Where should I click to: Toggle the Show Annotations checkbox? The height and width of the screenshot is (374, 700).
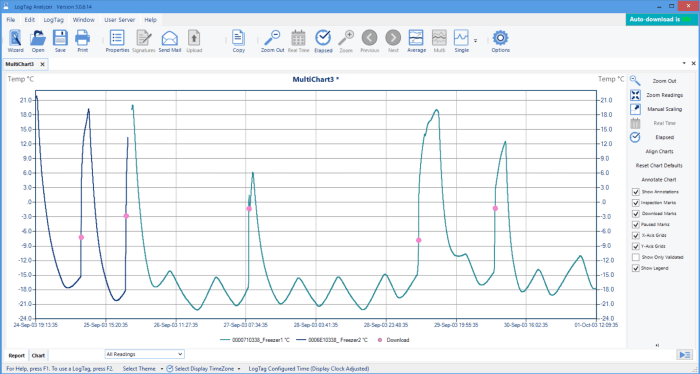(636, 192)
